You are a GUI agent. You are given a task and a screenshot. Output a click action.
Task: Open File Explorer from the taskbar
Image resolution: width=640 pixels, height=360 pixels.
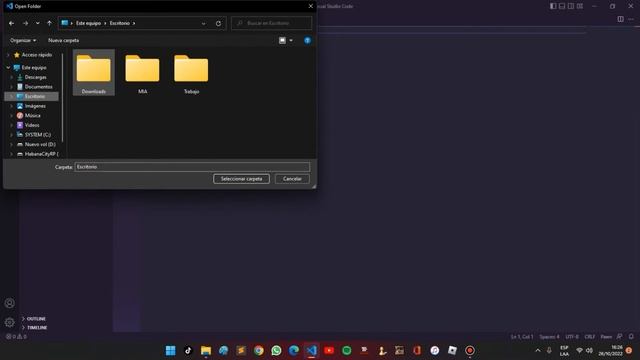[206, 350]
